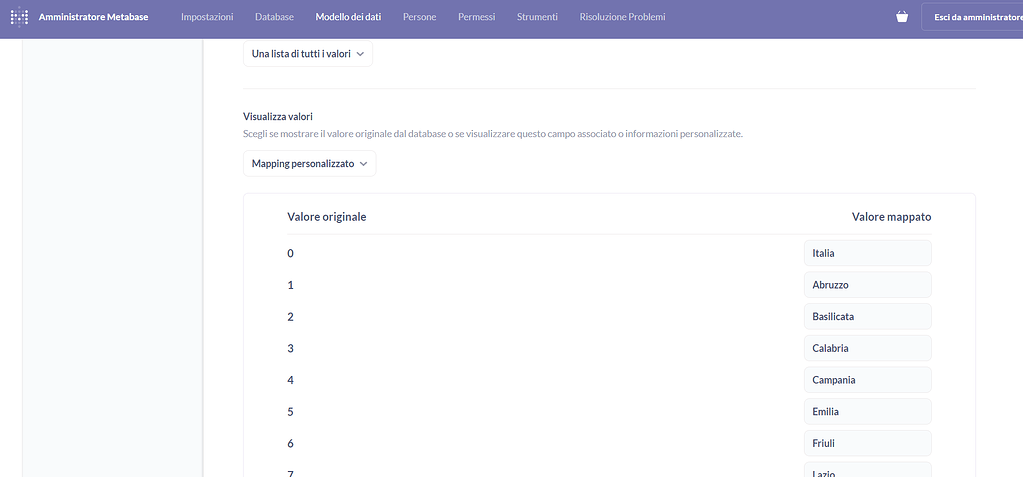
Task: Open the store basket icon
Action: coord(902,17)
